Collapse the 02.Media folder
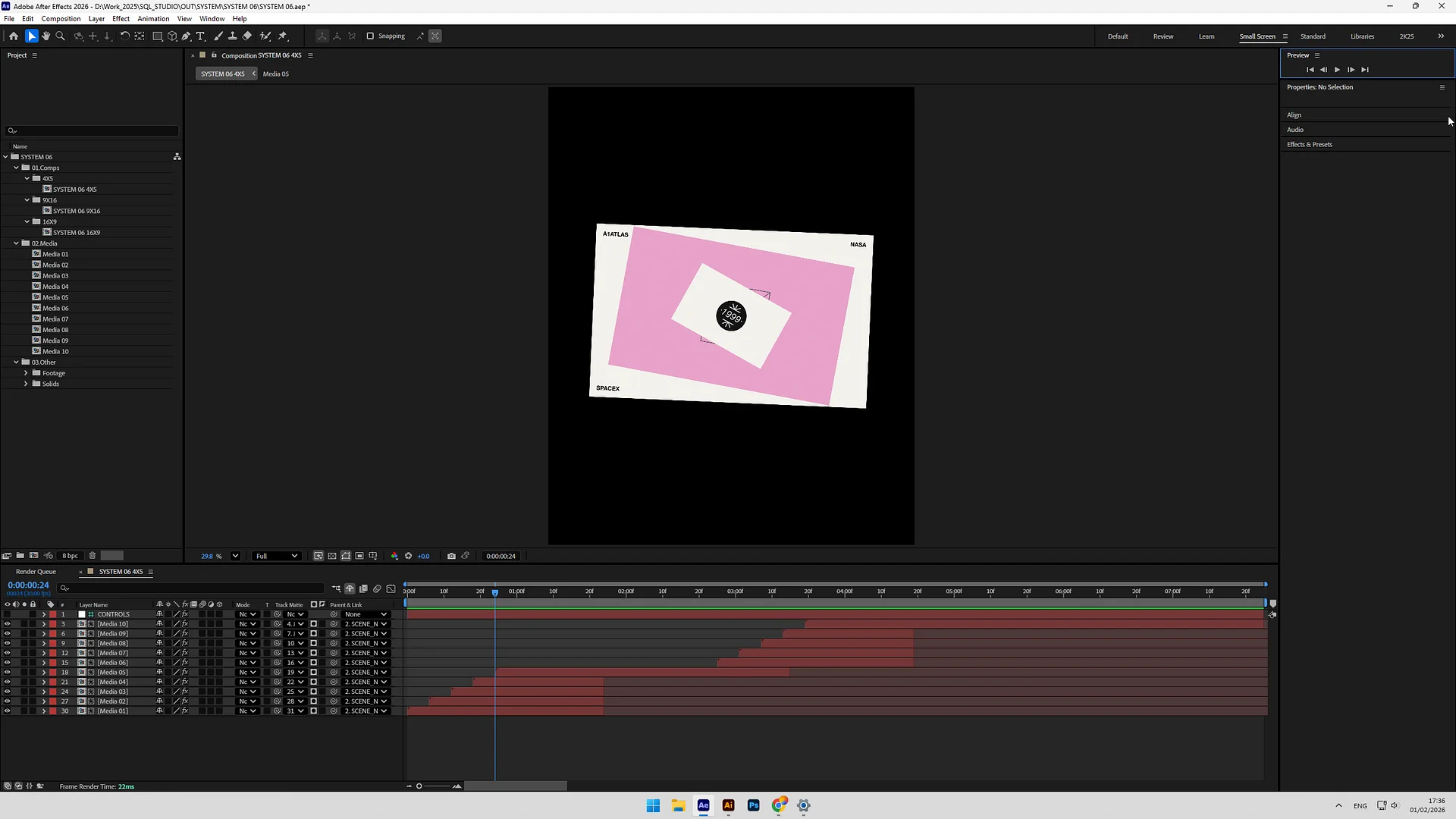This screenshot has width=1456, height=819. (17, 243)
